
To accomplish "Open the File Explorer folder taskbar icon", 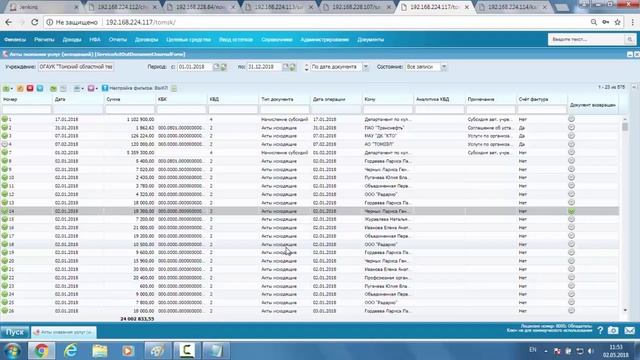I will click(x=100, y=351).
